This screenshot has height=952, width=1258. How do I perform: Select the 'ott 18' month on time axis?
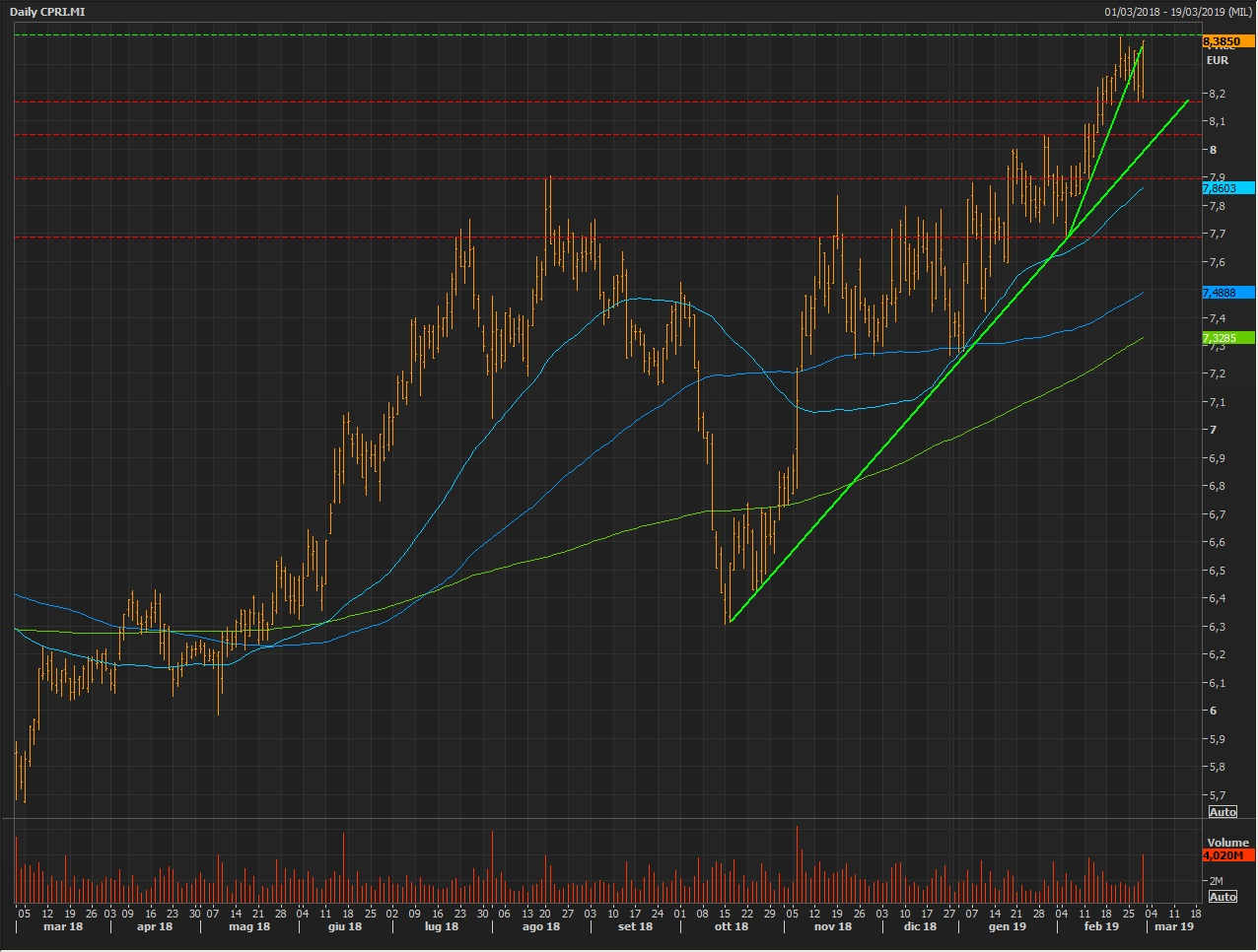[x=731, y=927]
